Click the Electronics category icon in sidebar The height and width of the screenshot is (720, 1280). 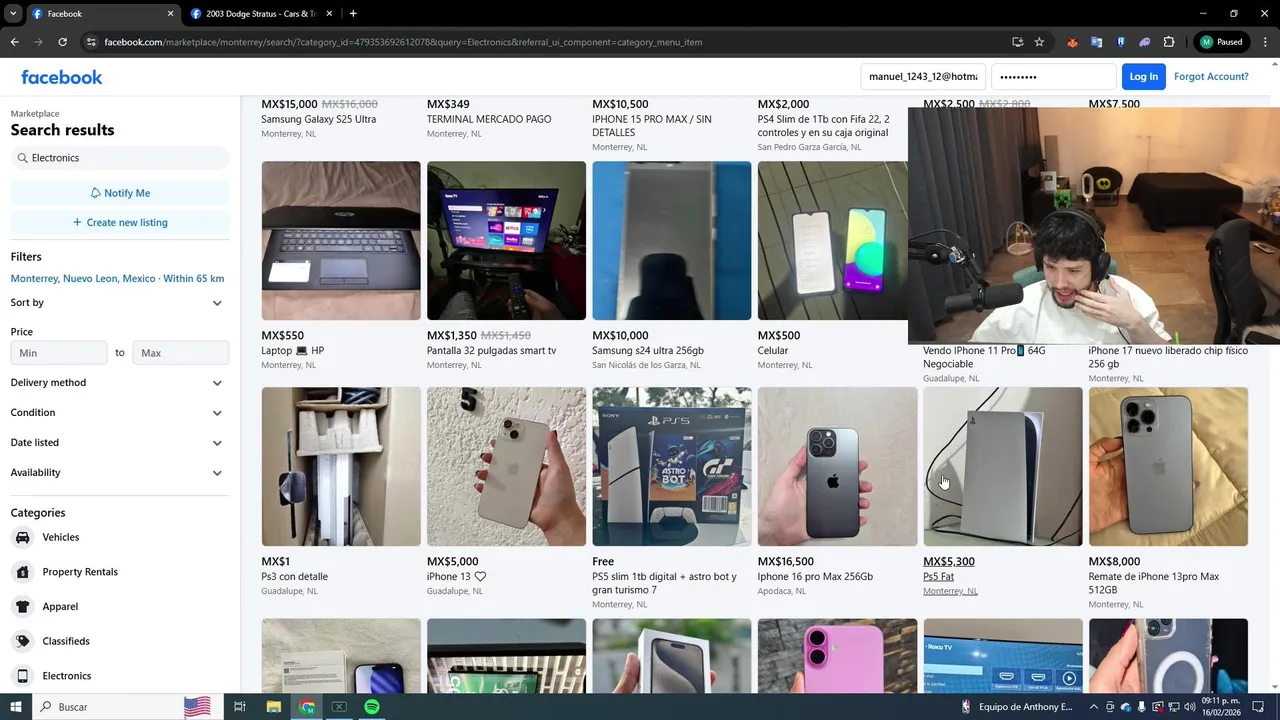click(22, 676)
